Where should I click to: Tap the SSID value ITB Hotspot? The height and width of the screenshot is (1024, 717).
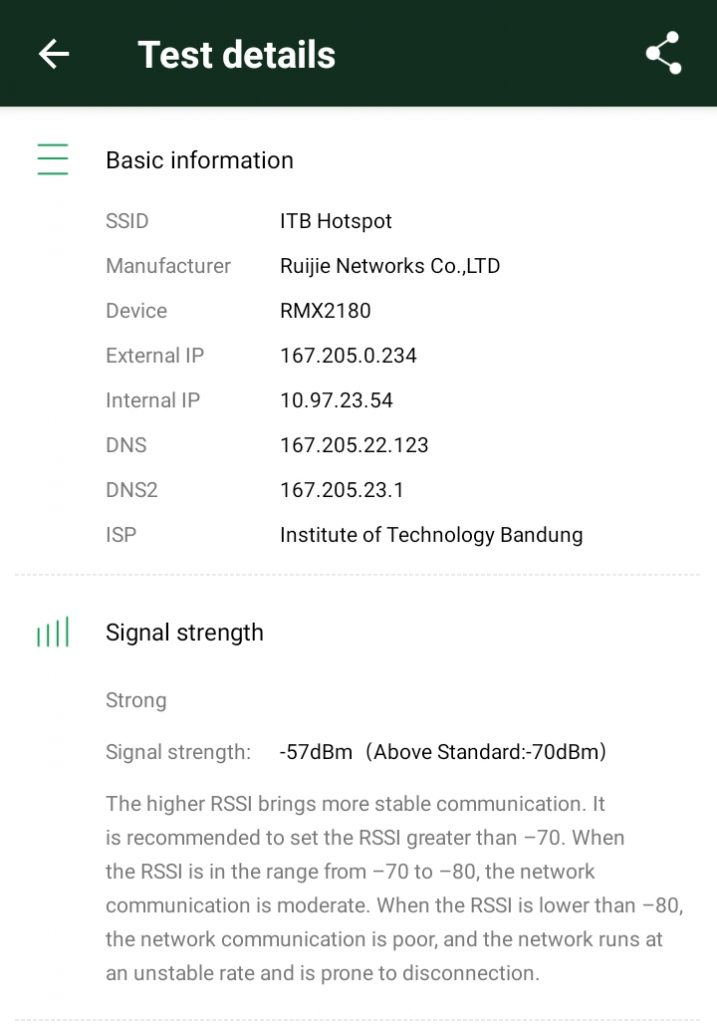(x=336, y=221)
